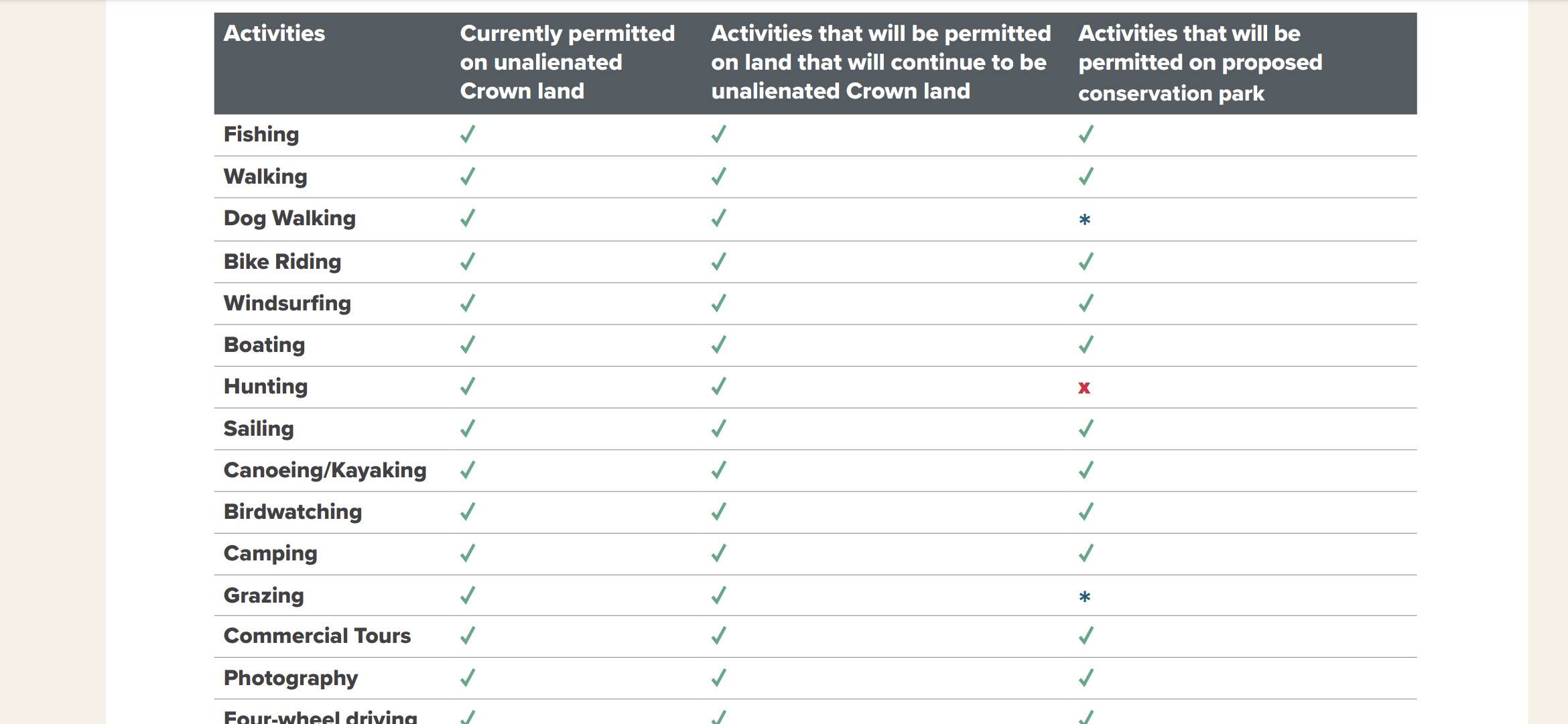Click Camping's currently permitted checkmark
Viewport: 1568px width, 724px height.
[x=468, y=553]
